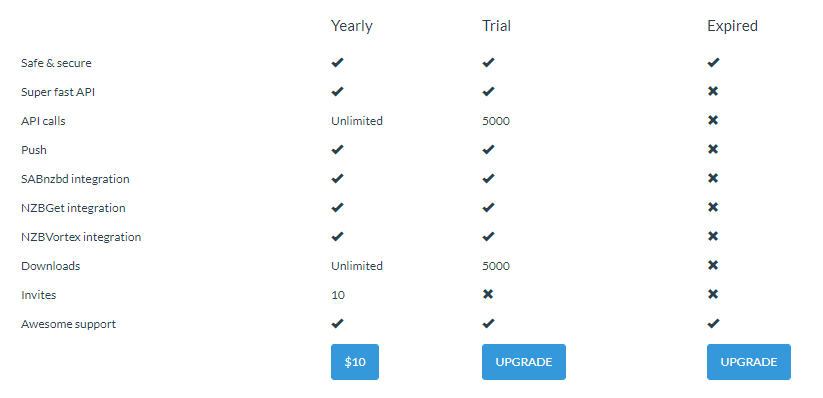Viewport: 823px width, 398px height.
Task: Click the Expired cross for API calls
Action: tap(713, 120)
